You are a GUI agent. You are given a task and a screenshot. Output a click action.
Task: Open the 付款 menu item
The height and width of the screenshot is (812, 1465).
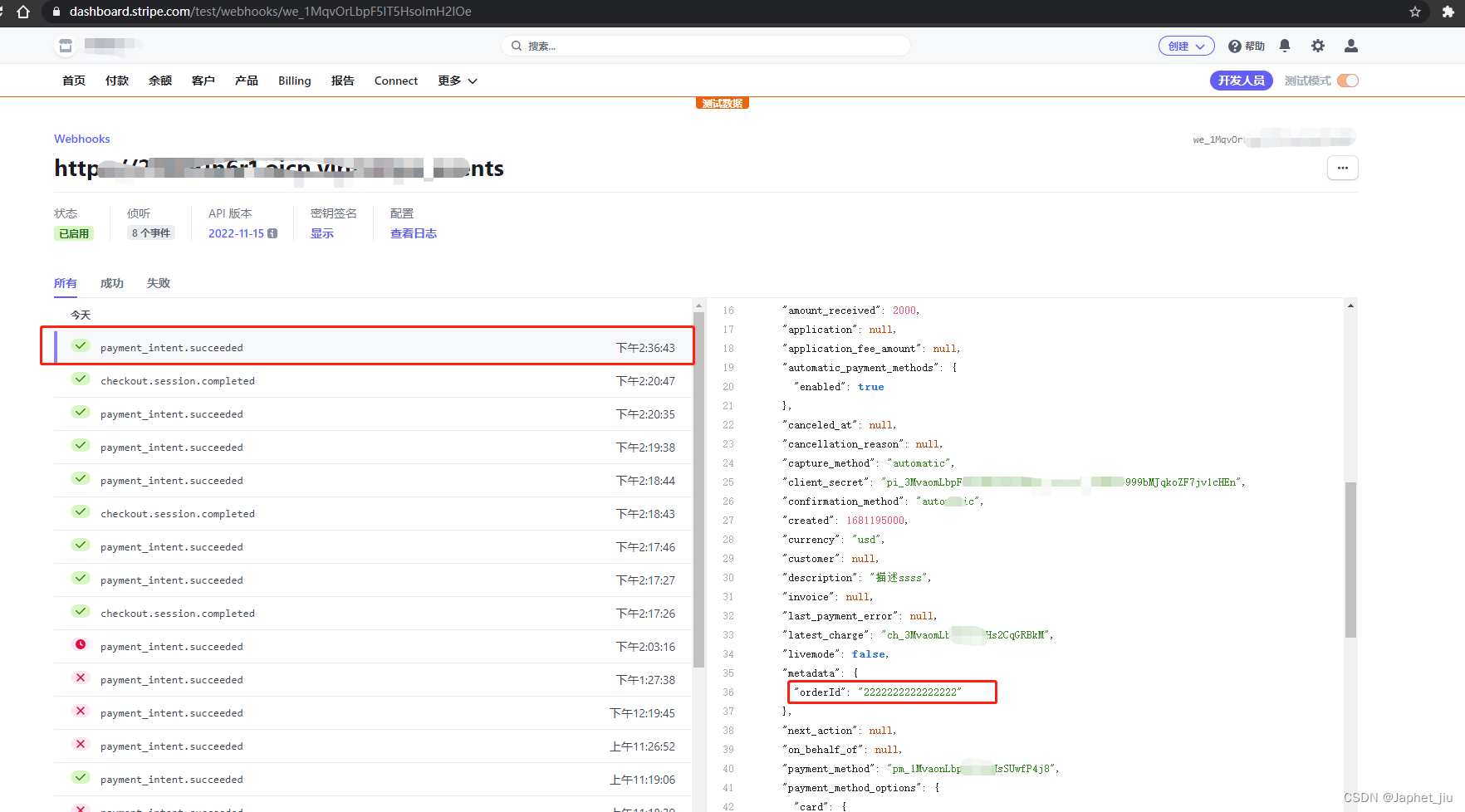point(117,81)
